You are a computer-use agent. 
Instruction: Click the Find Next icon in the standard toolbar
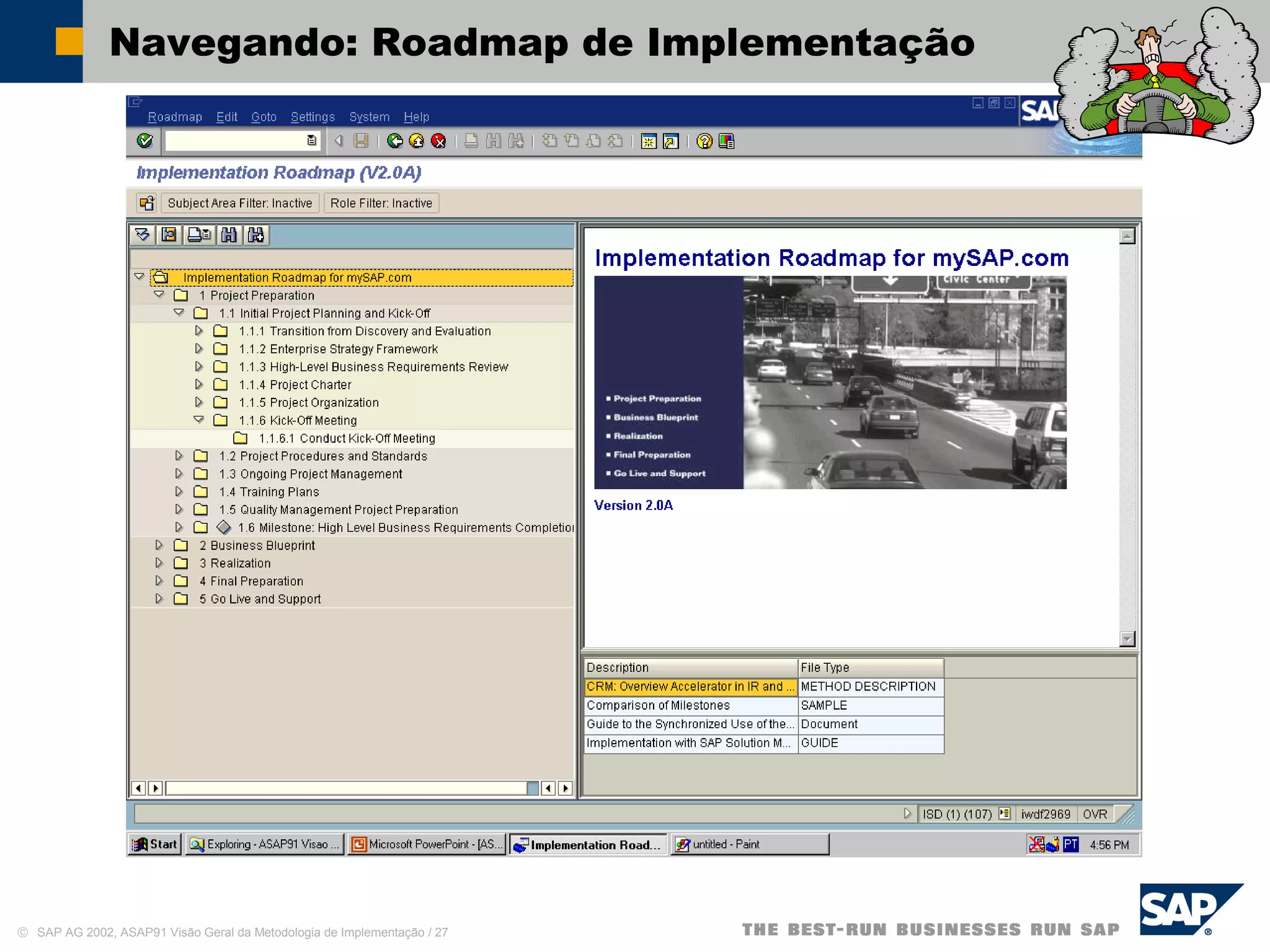pos(516,141)
